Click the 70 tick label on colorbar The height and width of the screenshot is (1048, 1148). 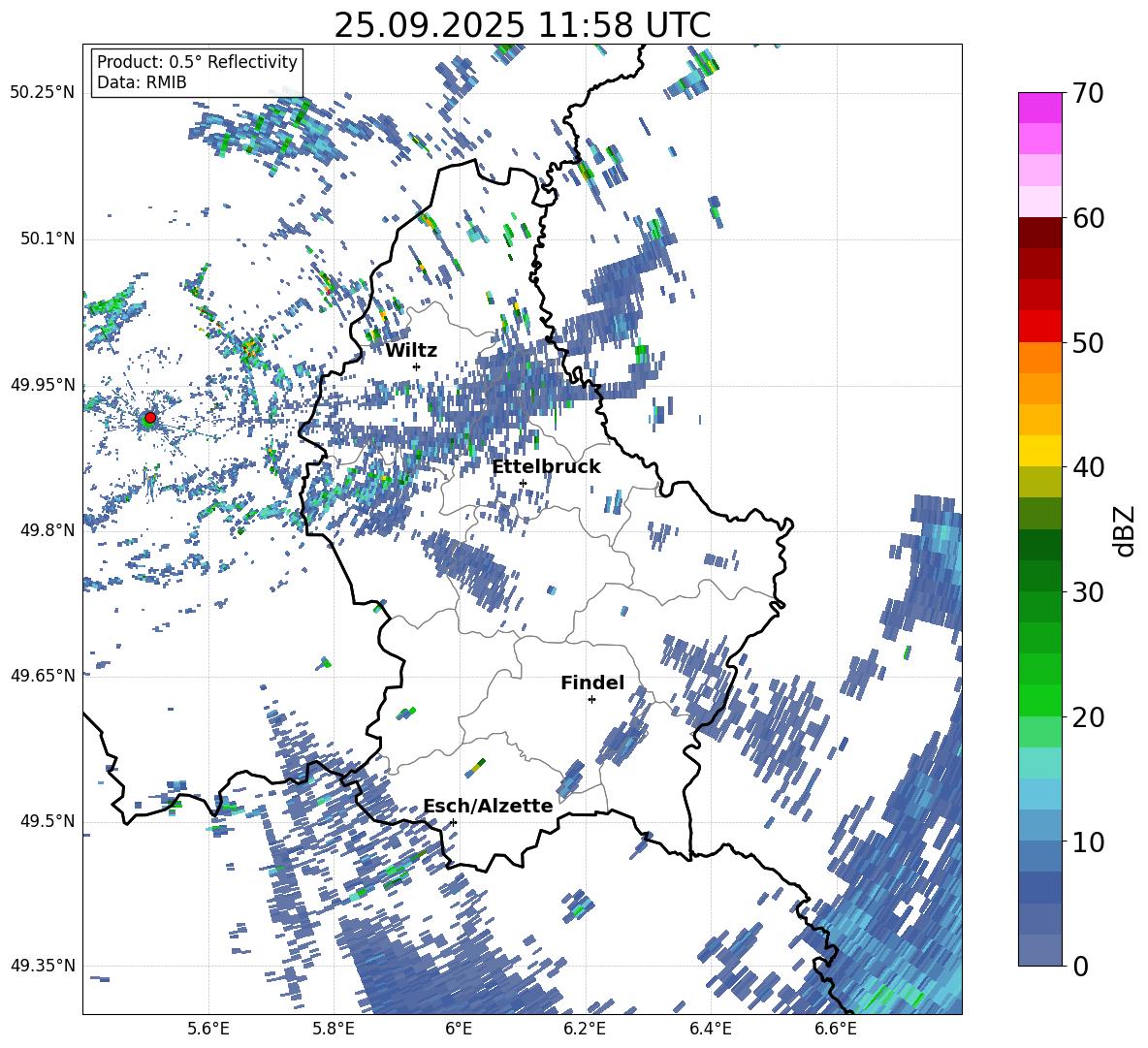click(1088, 94)
